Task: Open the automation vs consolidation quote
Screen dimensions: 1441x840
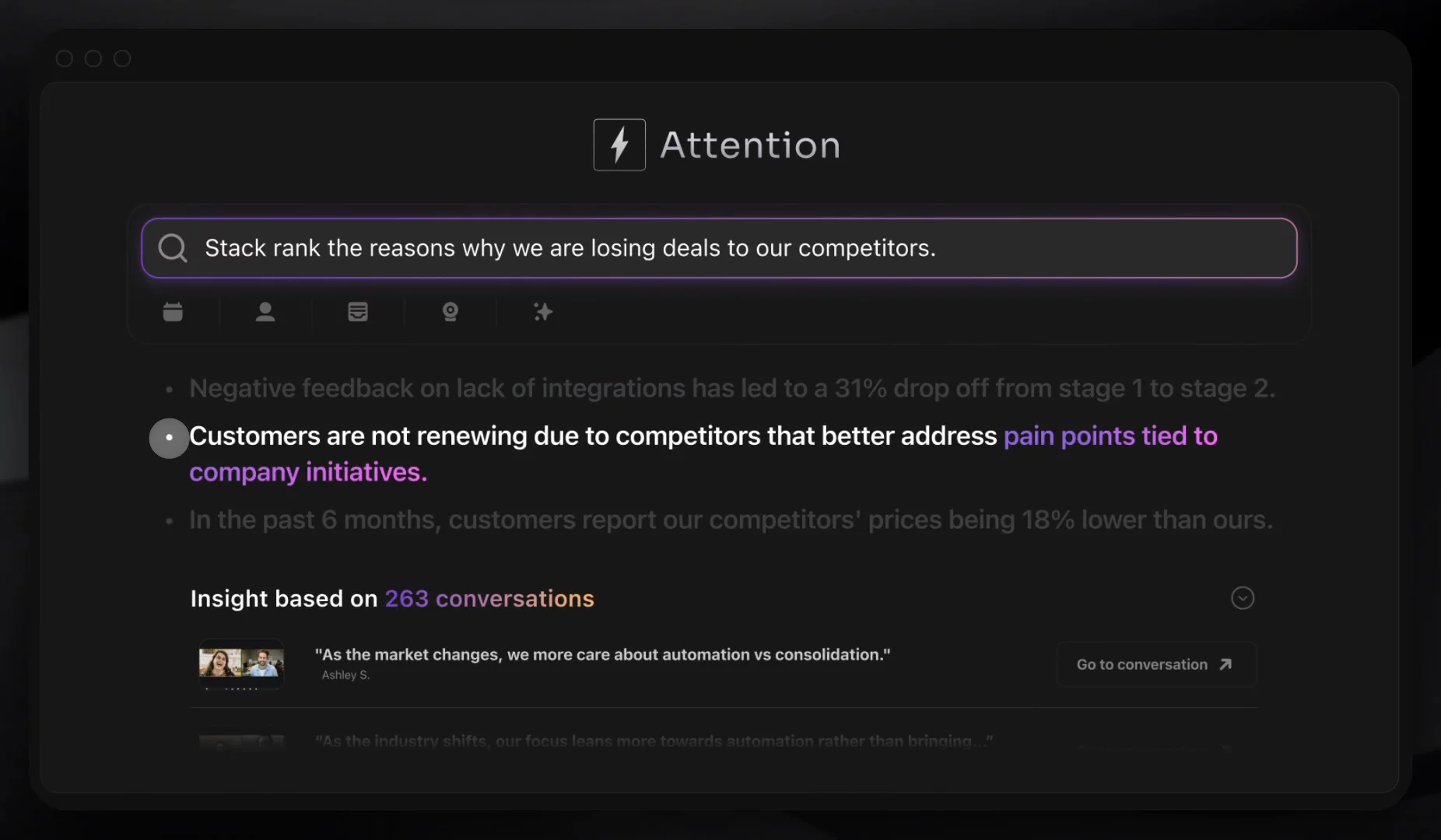Action: [601, 655]
